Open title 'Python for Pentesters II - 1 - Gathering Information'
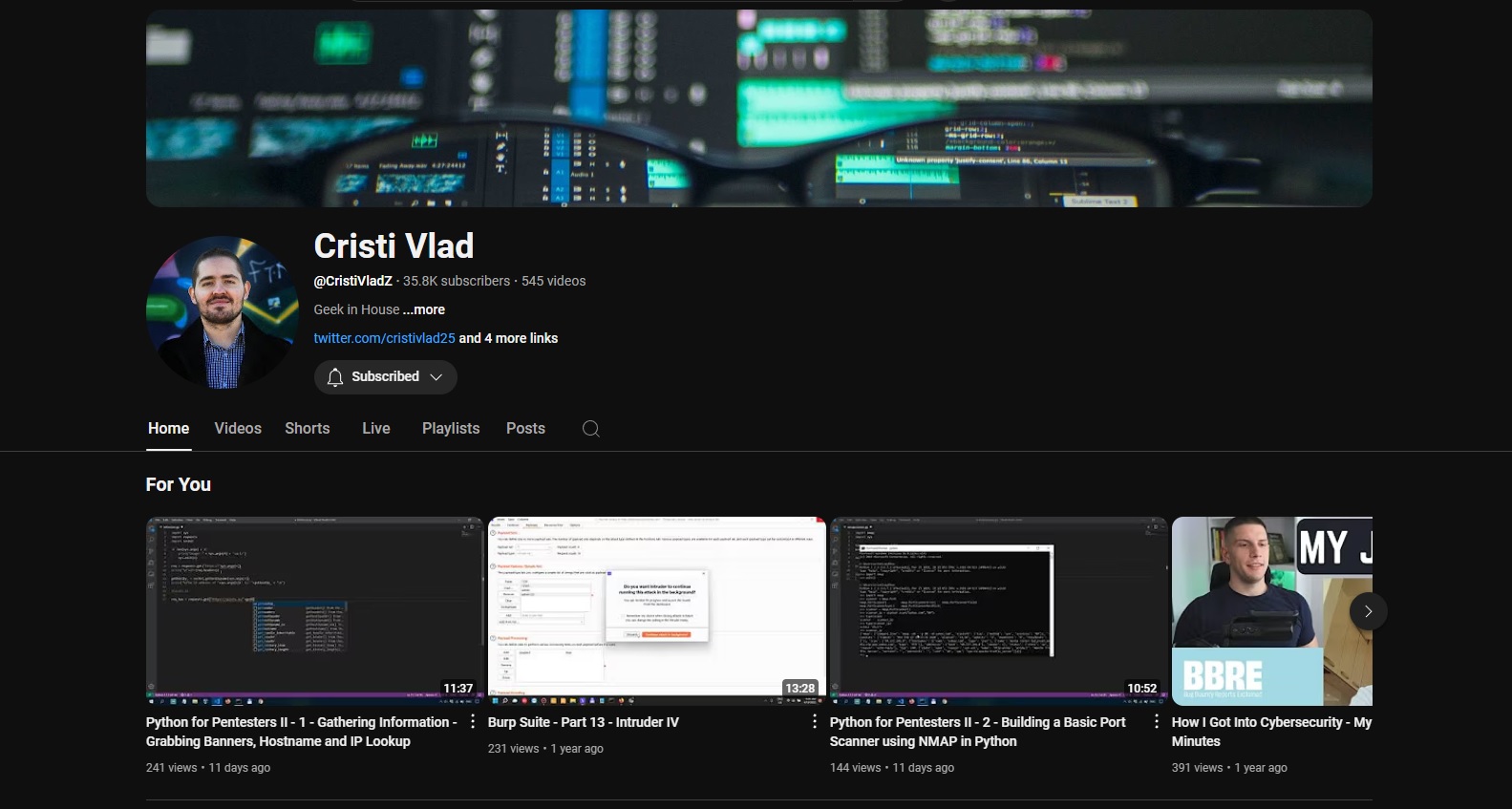Image resolution: width=1512 pixels, height=809 pixels. 302,732
